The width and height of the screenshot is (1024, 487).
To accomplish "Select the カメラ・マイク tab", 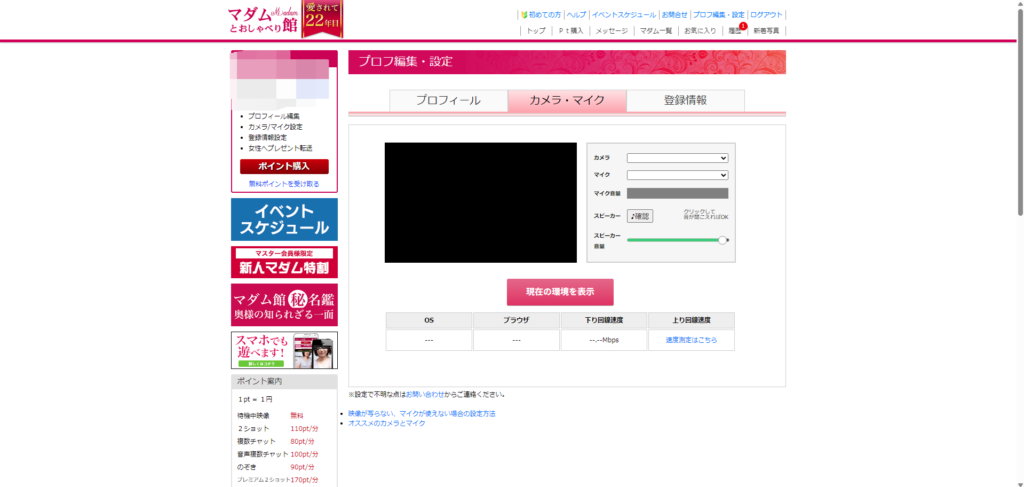I will pyautogui.click(x=567, y=101).
